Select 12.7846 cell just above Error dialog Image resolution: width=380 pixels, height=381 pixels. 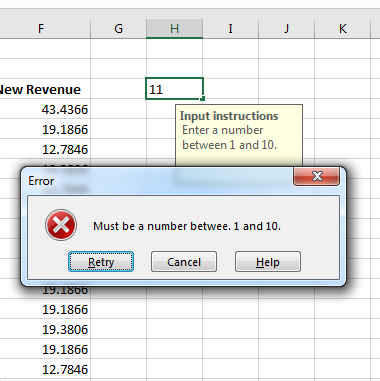(45, 149)
